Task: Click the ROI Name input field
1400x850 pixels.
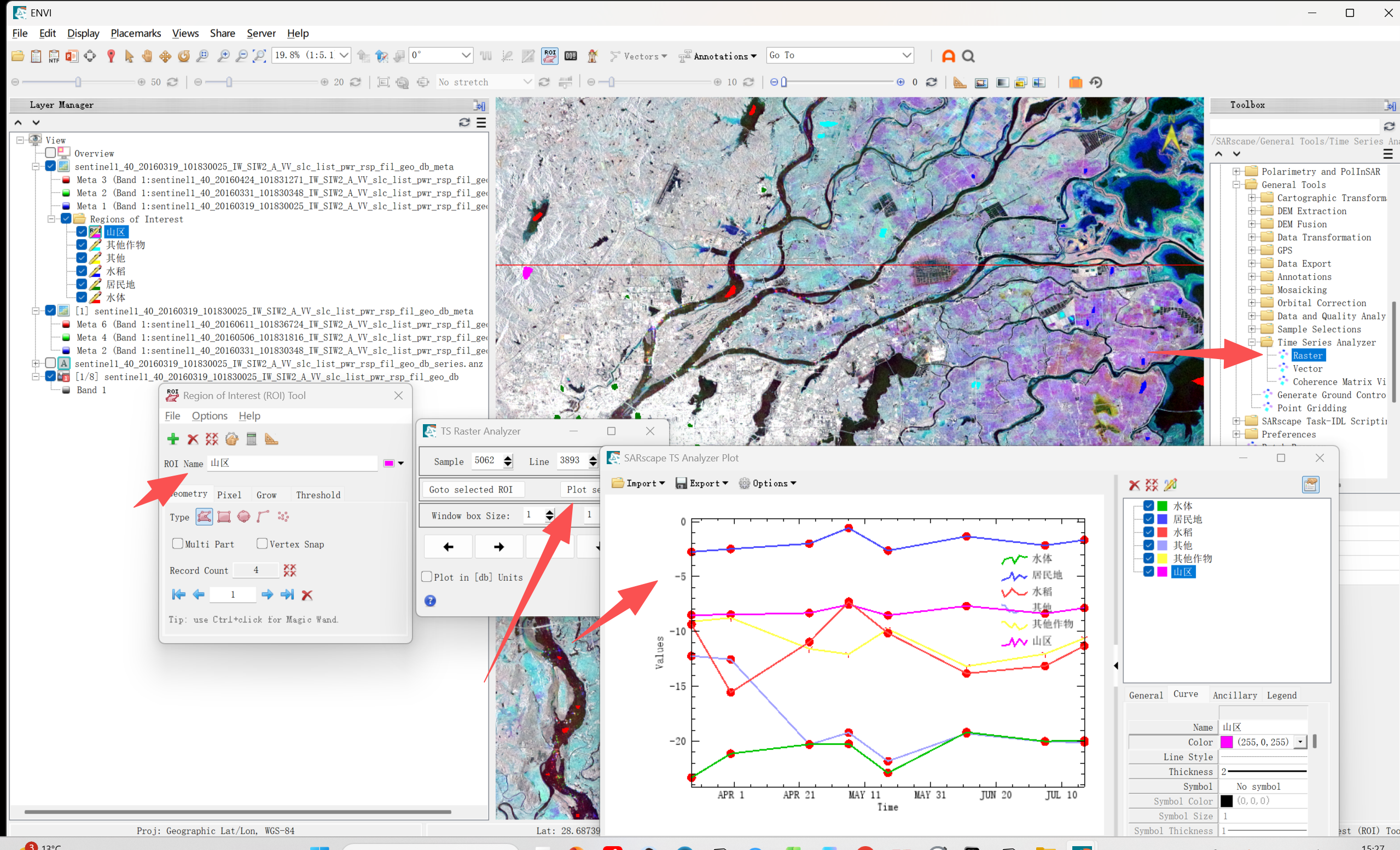Action: pyautogui.click(x=292, y=463)
